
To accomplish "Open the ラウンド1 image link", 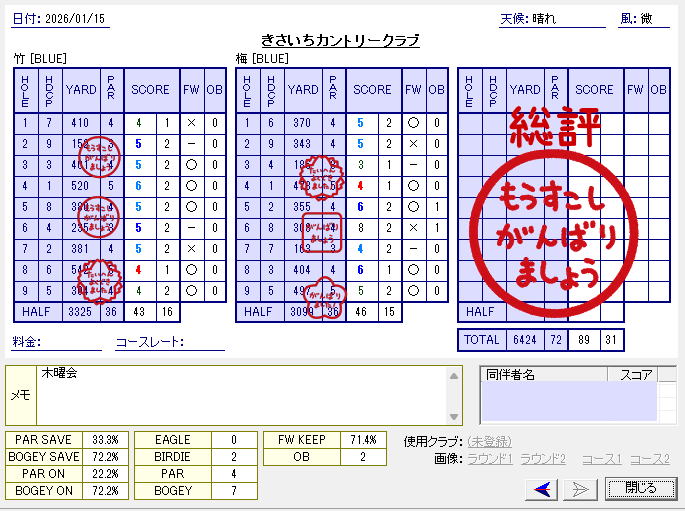I will [490, 459].
